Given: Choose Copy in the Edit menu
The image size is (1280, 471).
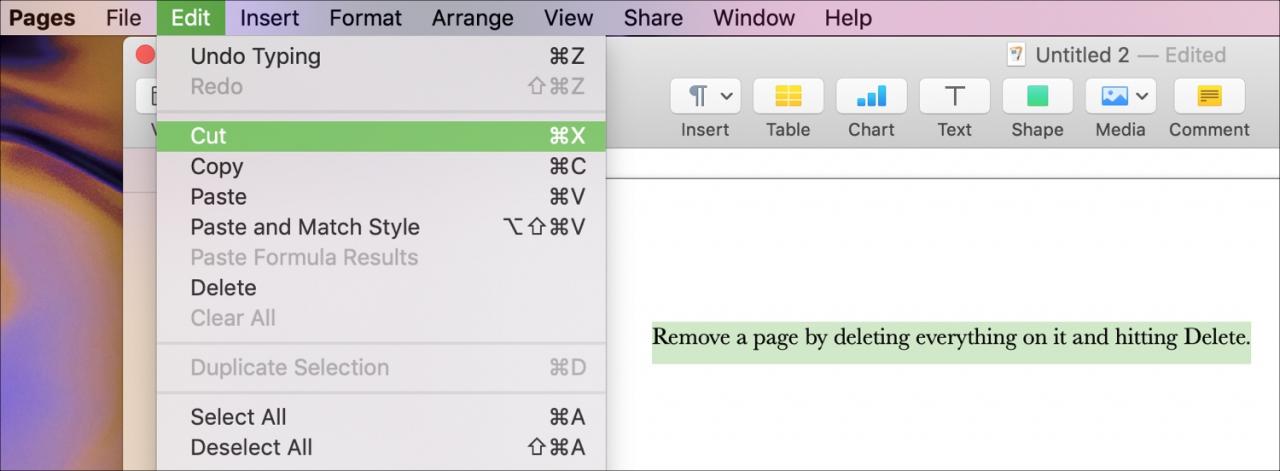Looking at the screenshot, I should click(x=381, y=166).
